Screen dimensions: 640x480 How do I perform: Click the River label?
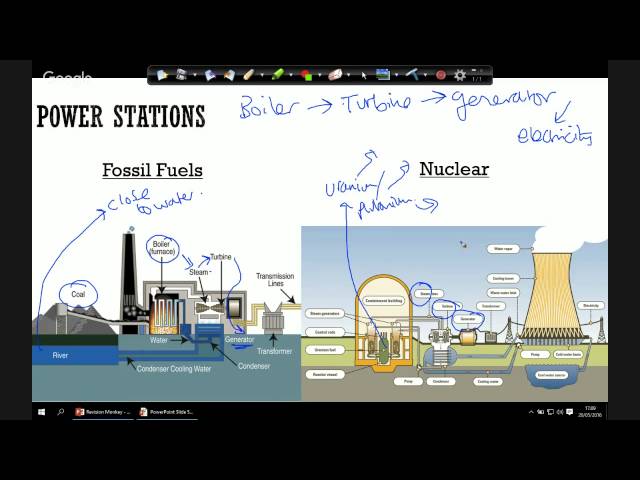tap(60, 356)
